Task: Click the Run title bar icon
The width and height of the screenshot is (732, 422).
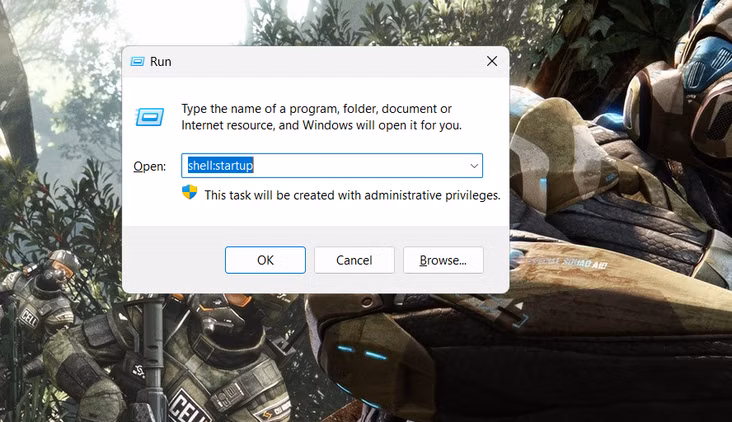Action: pos(137,62)
